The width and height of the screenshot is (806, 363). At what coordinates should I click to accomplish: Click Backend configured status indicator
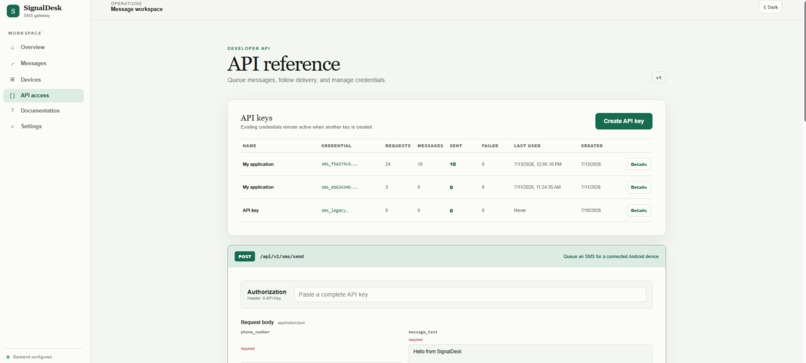(x=29, y=357)
